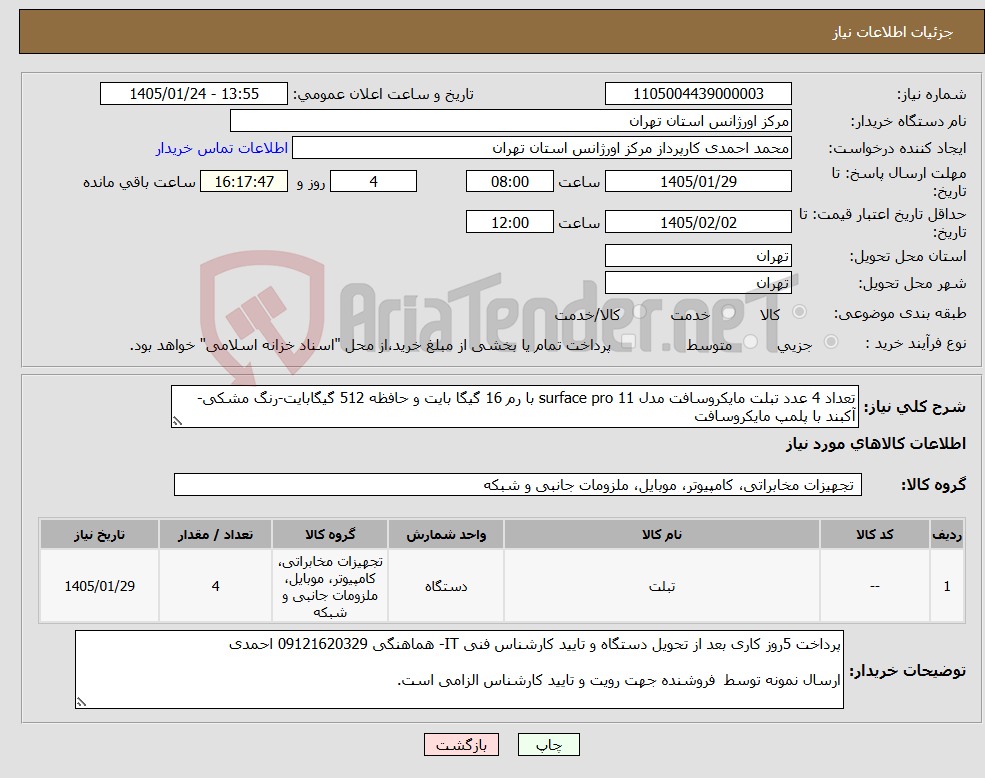Click the response deadline date 1405/01/29 field

(x=698, y=182)
